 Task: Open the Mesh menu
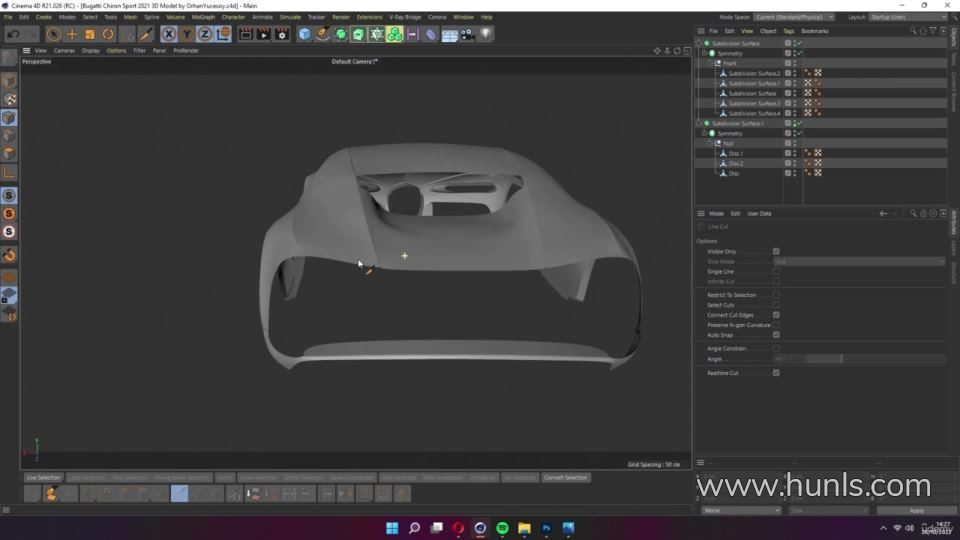click(130, 17)
